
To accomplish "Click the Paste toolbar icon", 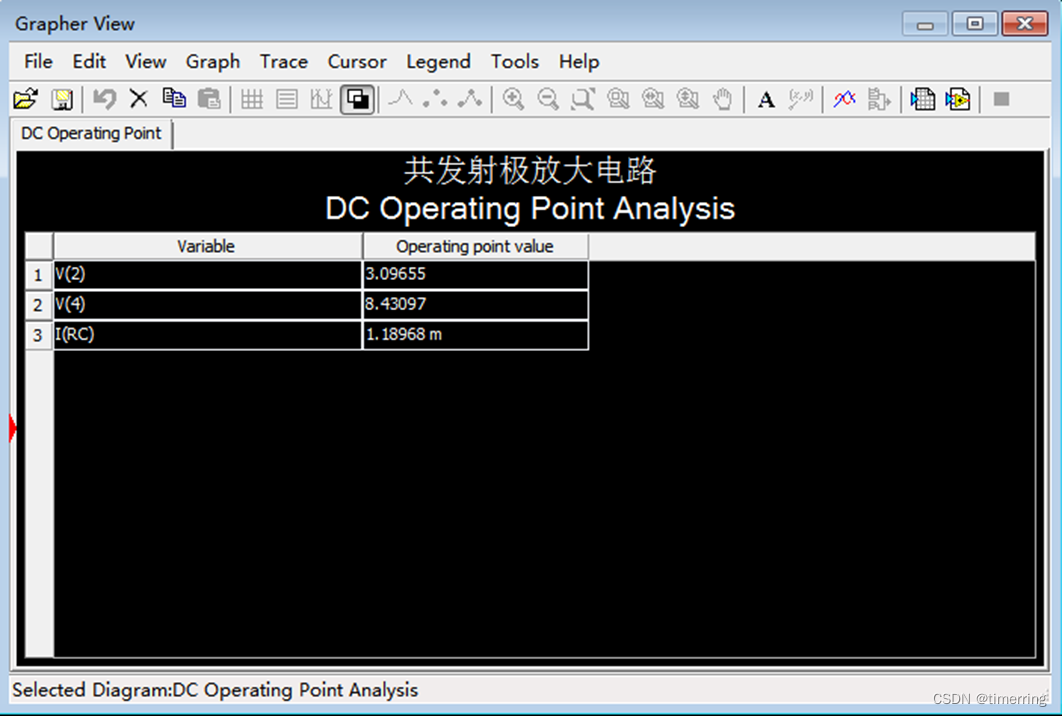I will coord(209,100).
